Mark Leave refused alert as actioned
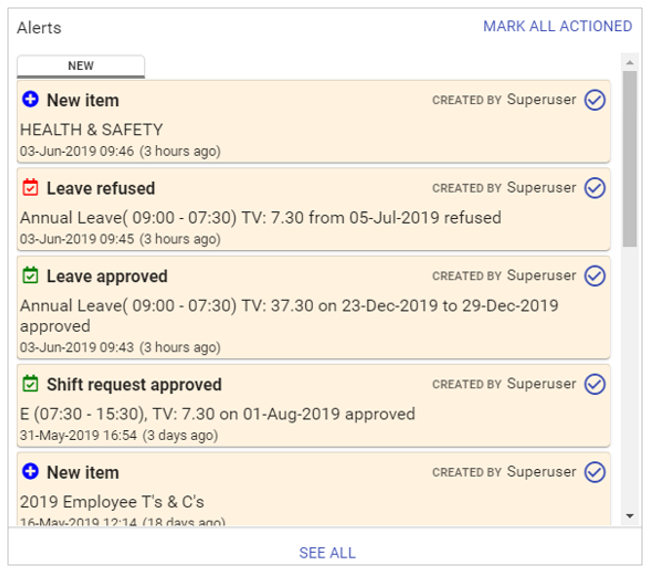648x573 pixels. coord(595,188)
